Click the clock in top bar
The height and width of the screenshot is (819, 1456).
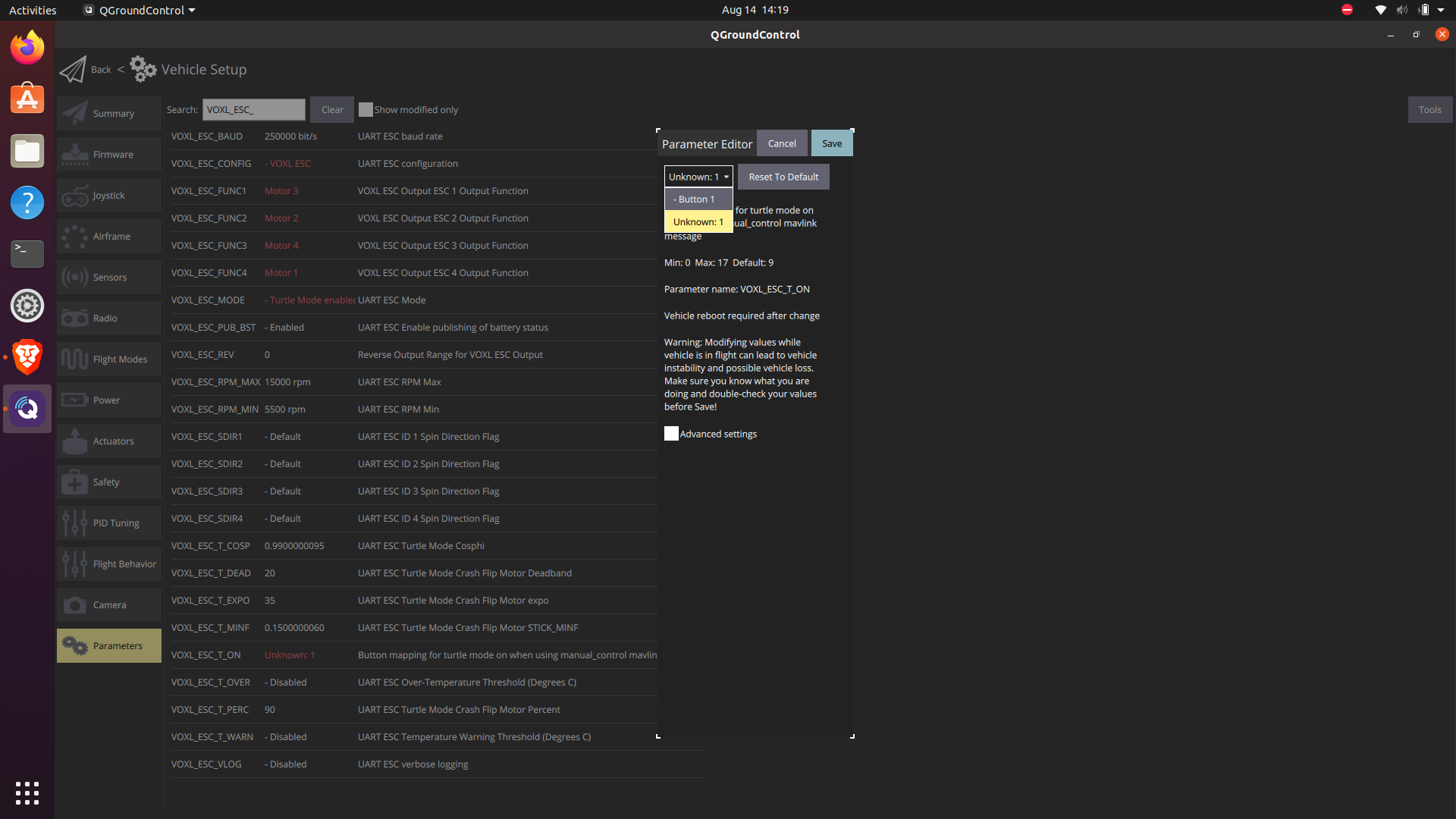pos(755,10)
